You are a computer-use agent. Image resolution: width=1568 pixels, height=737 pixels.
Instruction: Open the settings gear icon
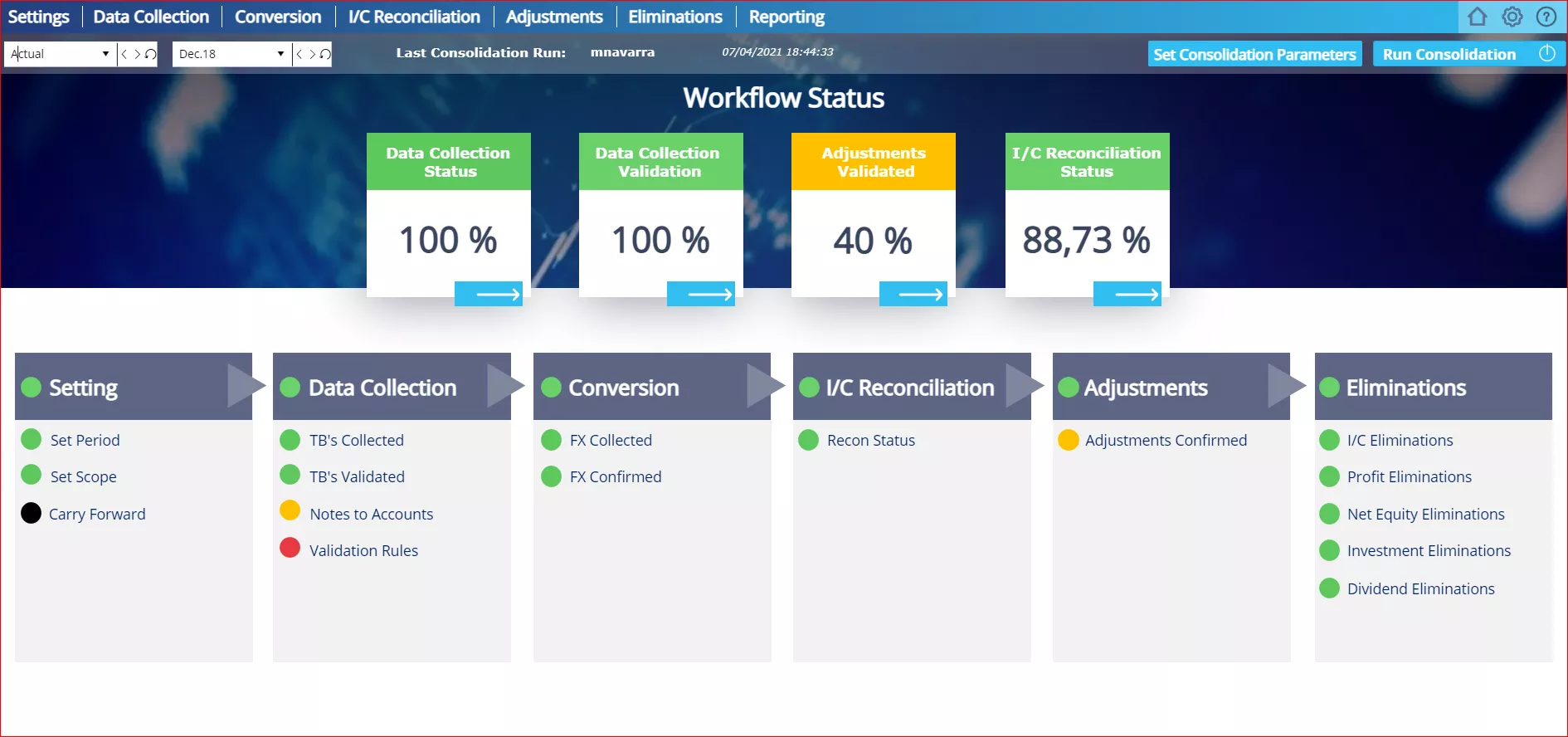1512,17
